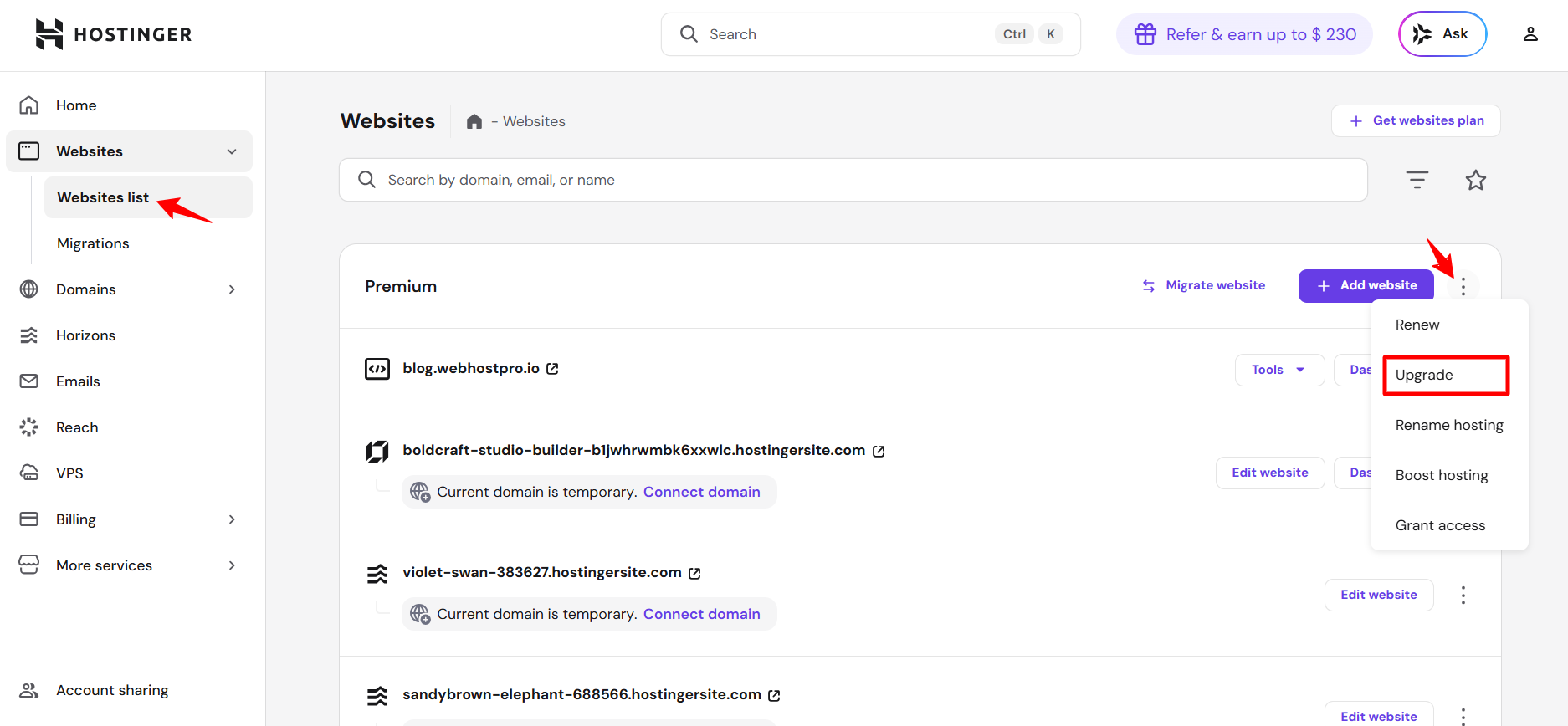Click Edit website for sandybrown-elephant-688566
The image size is (1568, 726).
[1379, 714]
